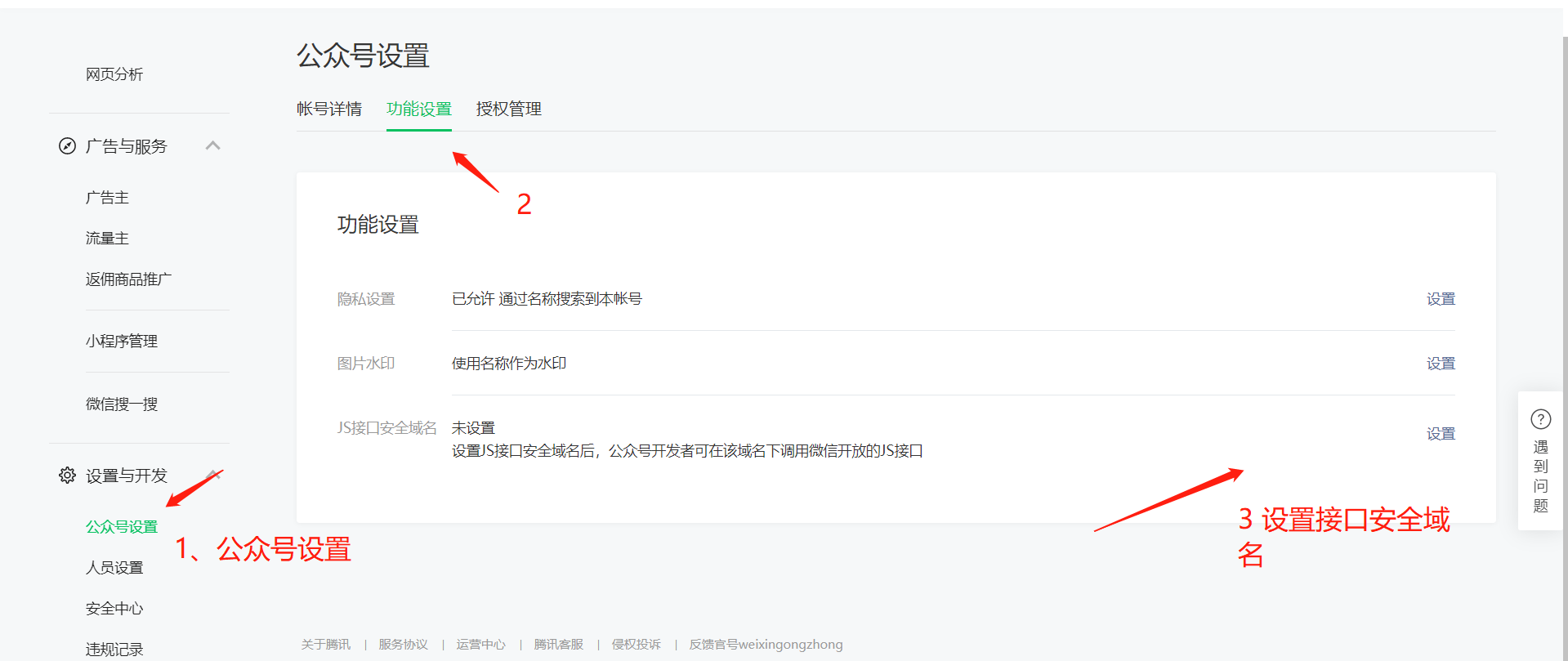Viewport: 1568px width, 661px height.
Task: Go to 安全中心 in the sidebar
Action: [x=114, y=609]
